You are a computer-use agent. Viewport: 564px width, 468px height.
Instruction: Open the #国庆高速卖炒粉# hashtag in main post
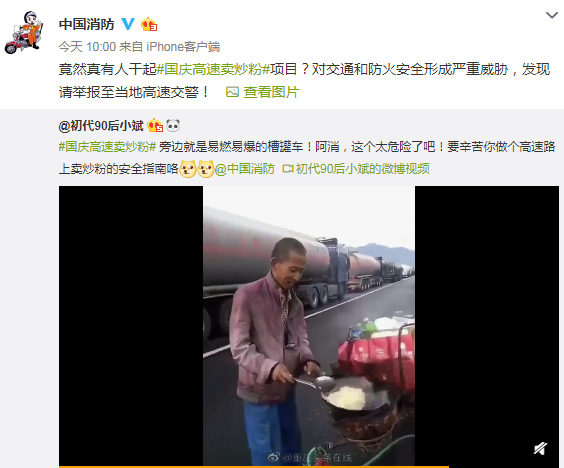click(213, 69)
